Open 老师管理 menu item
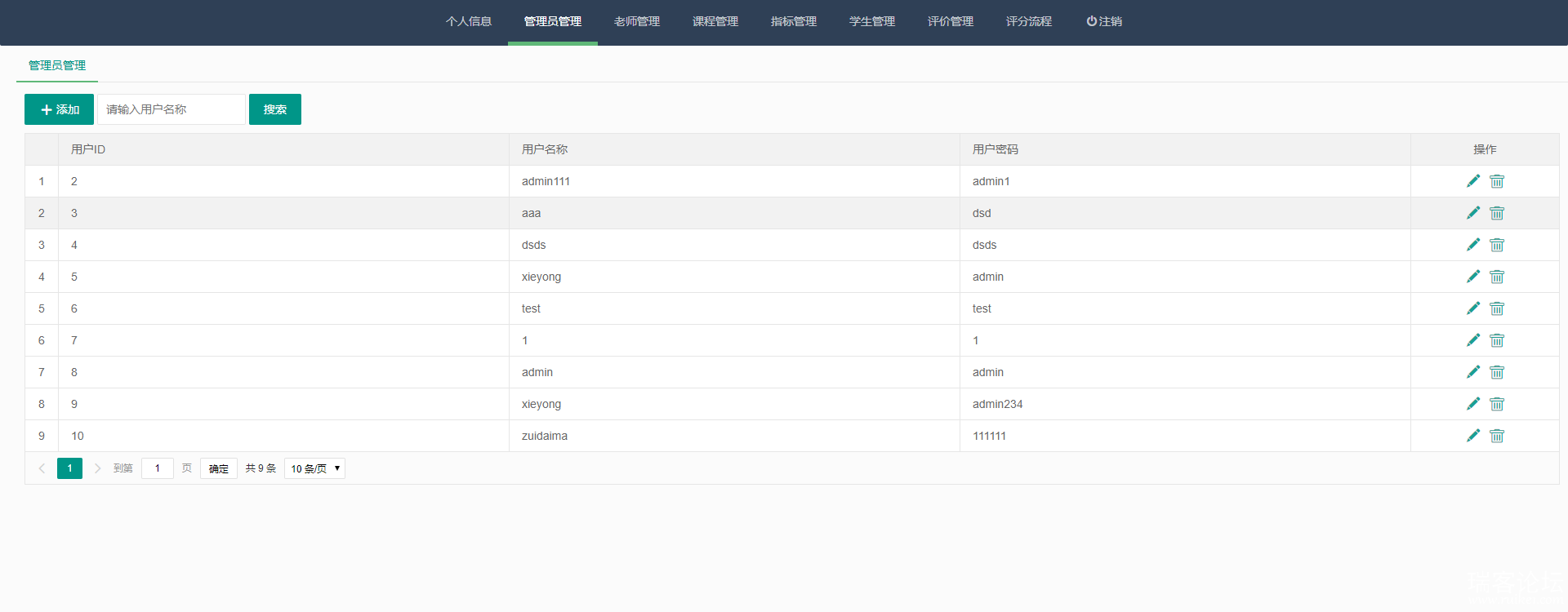Screen dimensions: 1568x612 coord(637,21)
